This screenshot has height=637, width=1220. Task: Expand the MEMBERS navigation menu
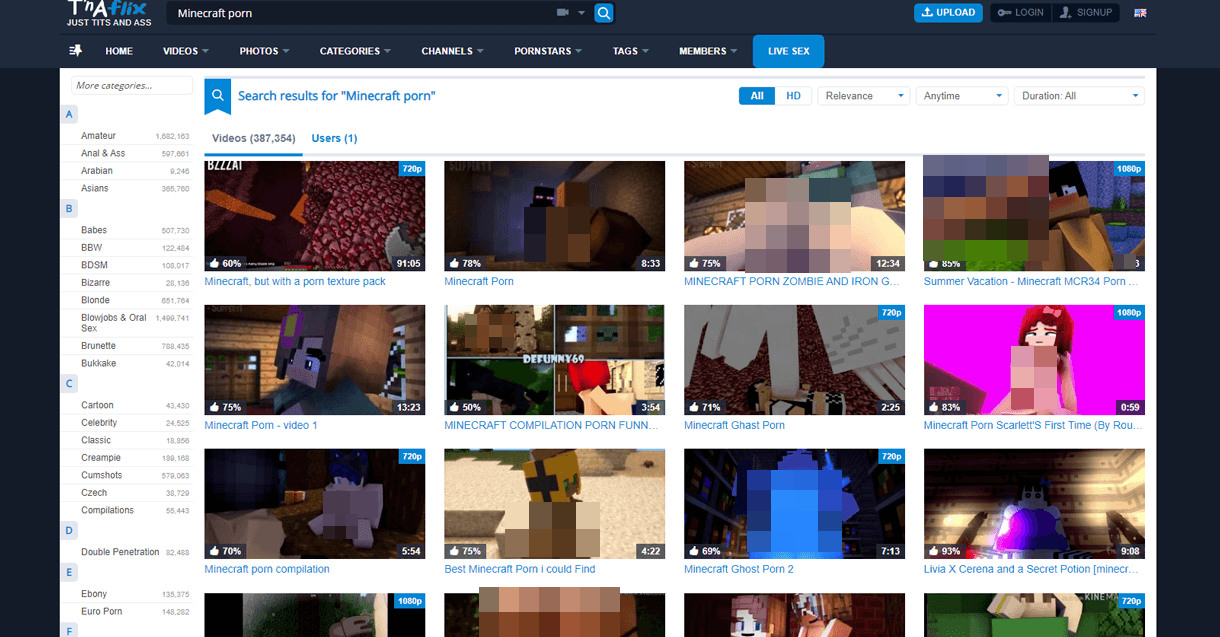[708, 51]
